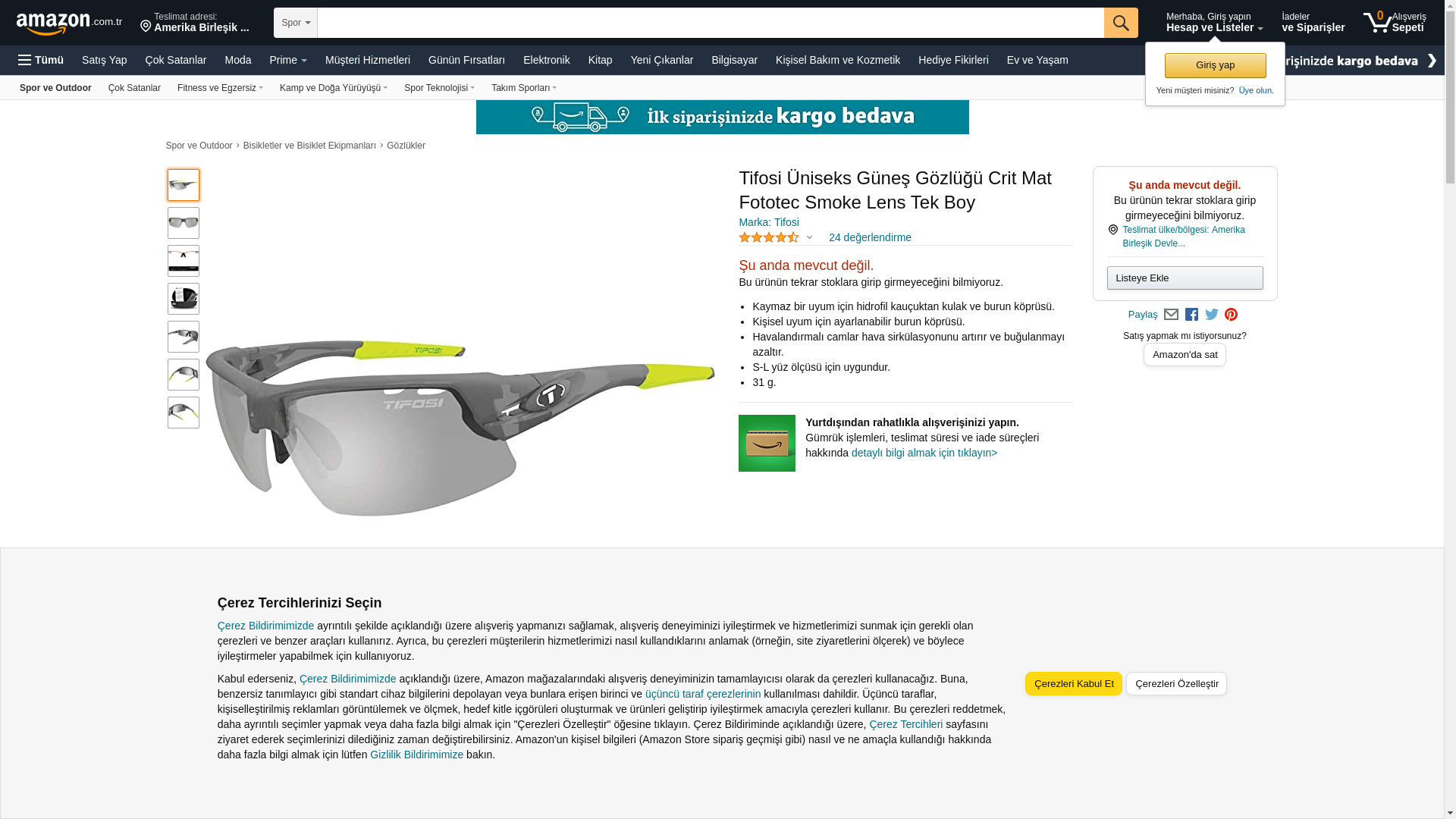The width and height of the screenshot is (1456, 819).
Task: Share product via email icon
Action: click(1171, 315)
